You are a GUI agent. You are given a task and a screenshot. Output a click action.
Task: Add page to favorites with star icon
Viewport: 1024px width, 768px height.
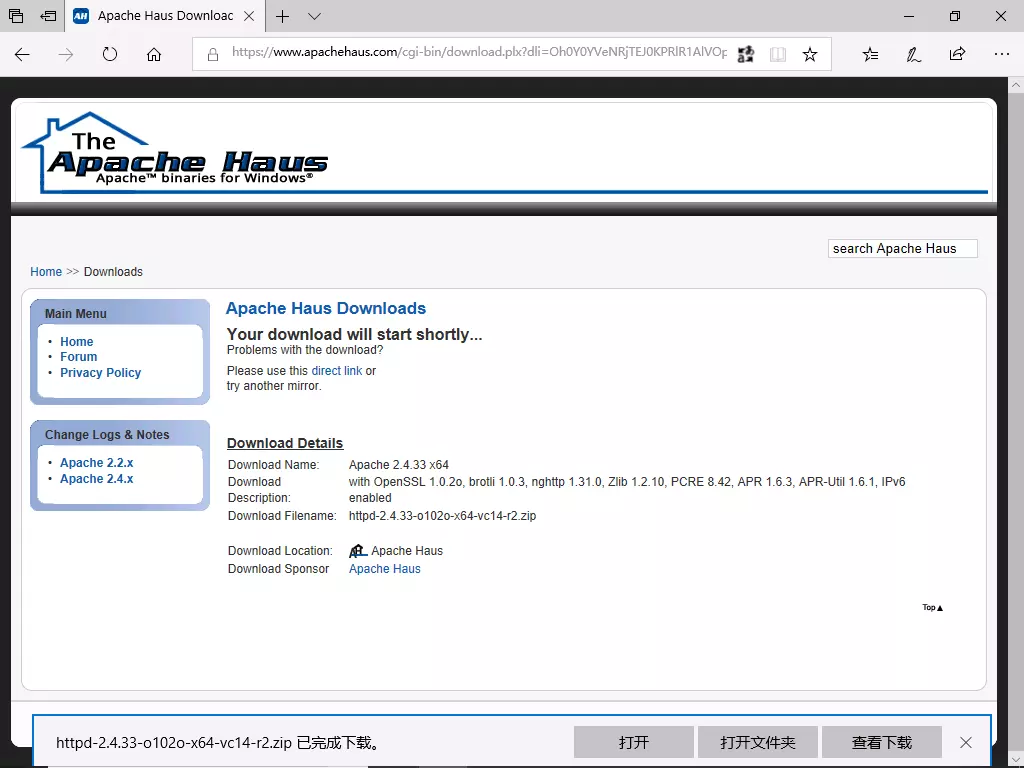tap(810, 54)
